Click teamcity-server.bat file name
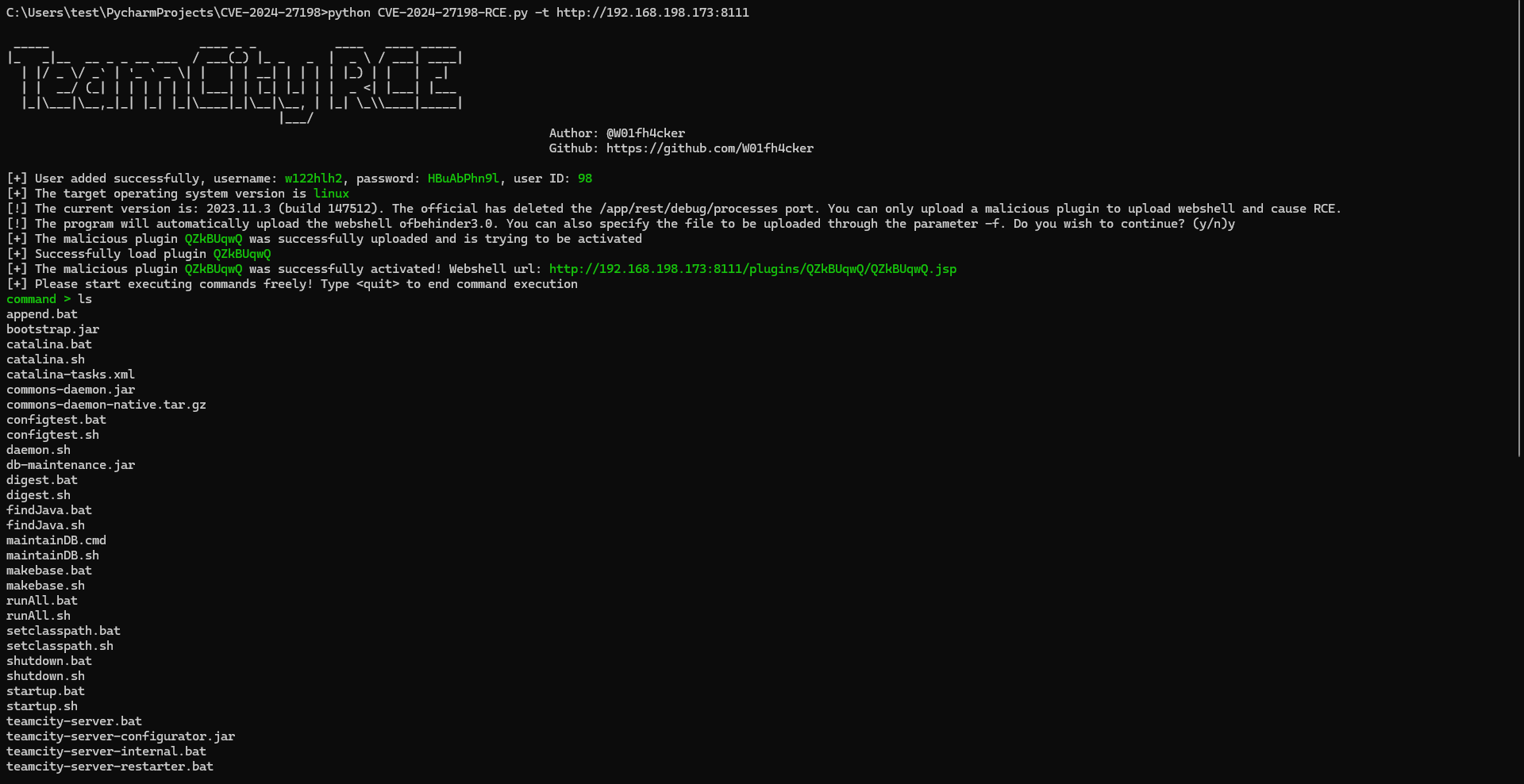Viewport: 1524px width, 784px height. tap(75, 721)
